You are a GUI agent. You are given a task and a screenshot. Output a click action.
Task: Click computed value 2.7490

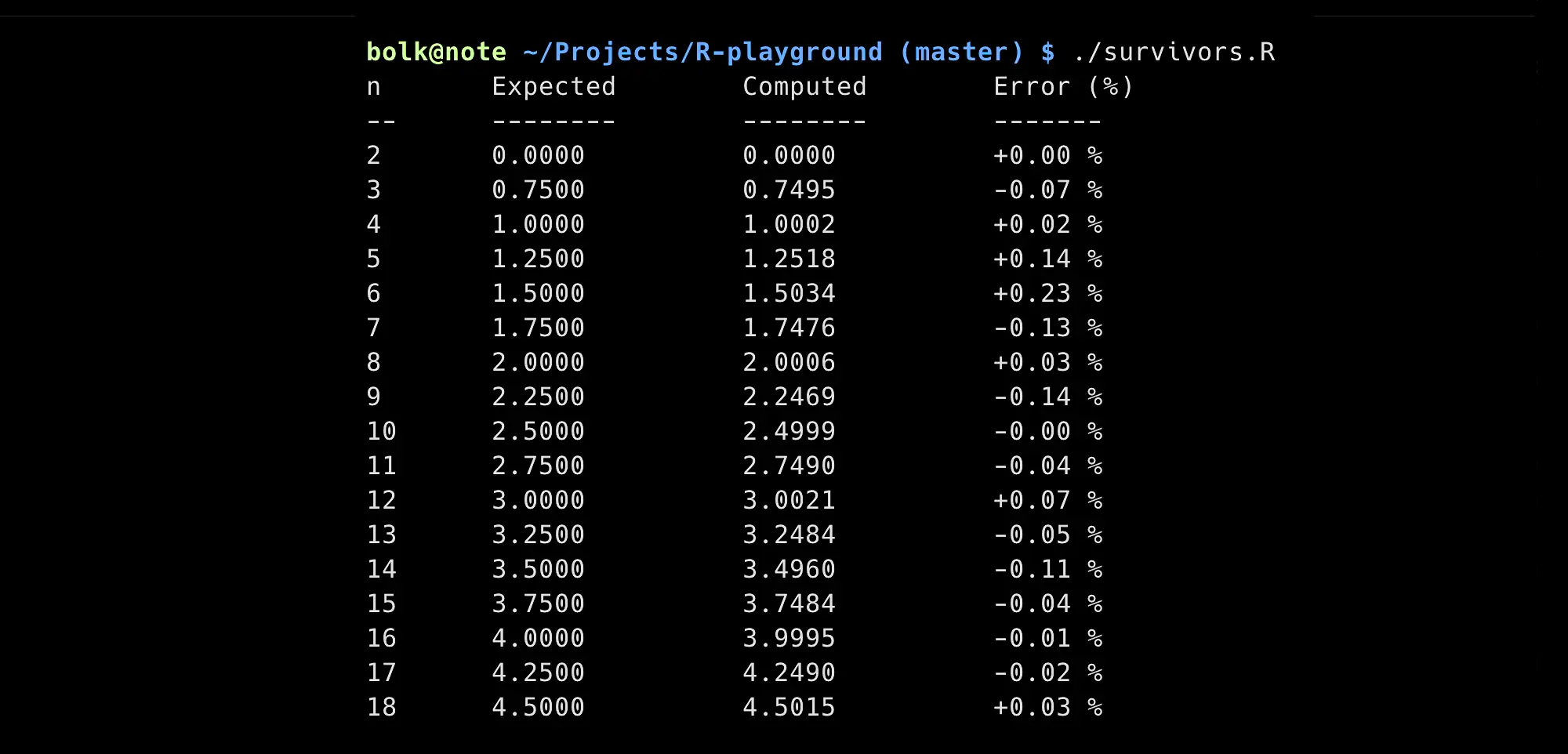pyautogui.click(x=789, y=466)
